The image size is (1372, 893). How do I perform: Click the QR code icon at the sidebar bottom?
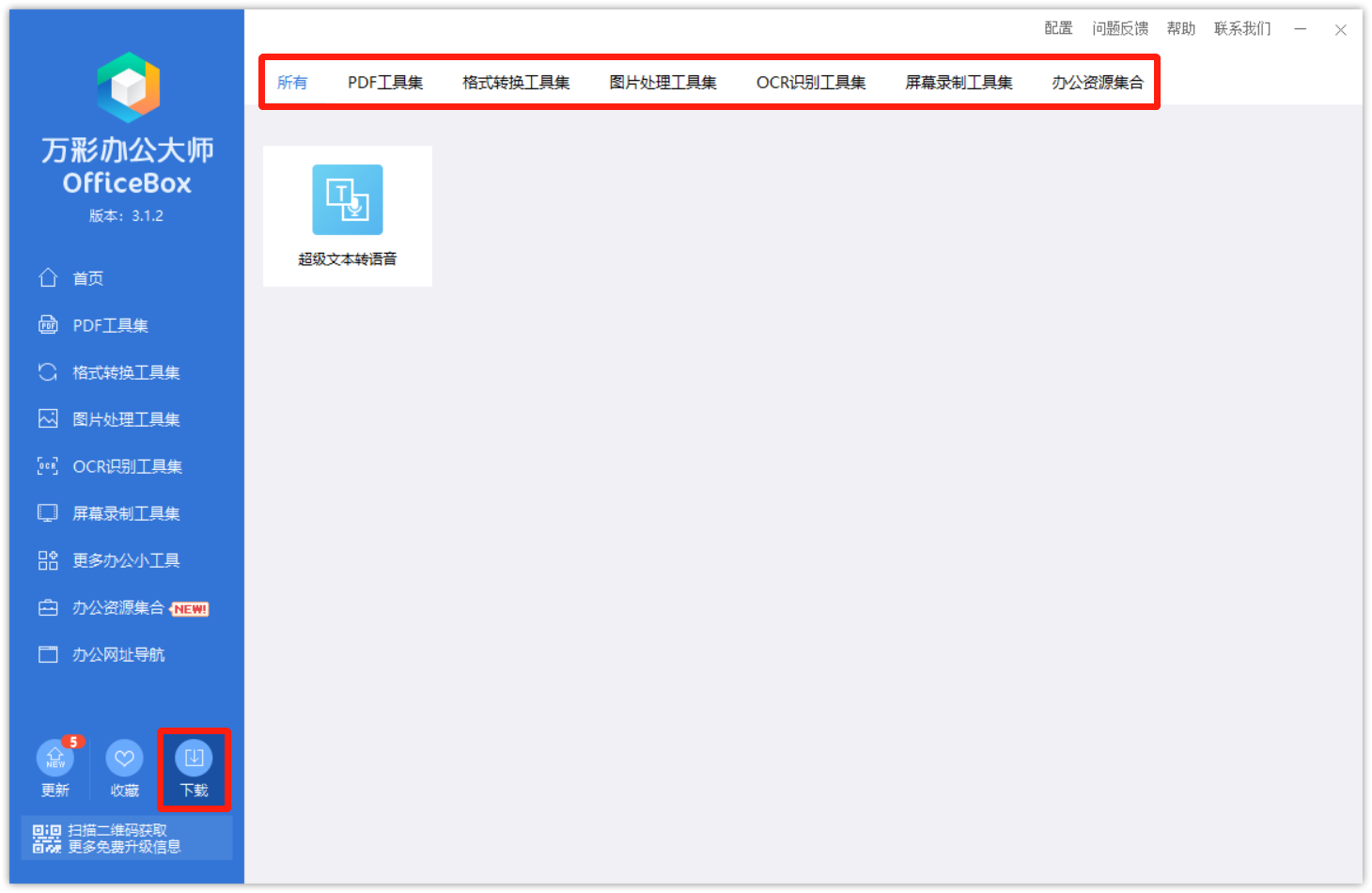47,838
